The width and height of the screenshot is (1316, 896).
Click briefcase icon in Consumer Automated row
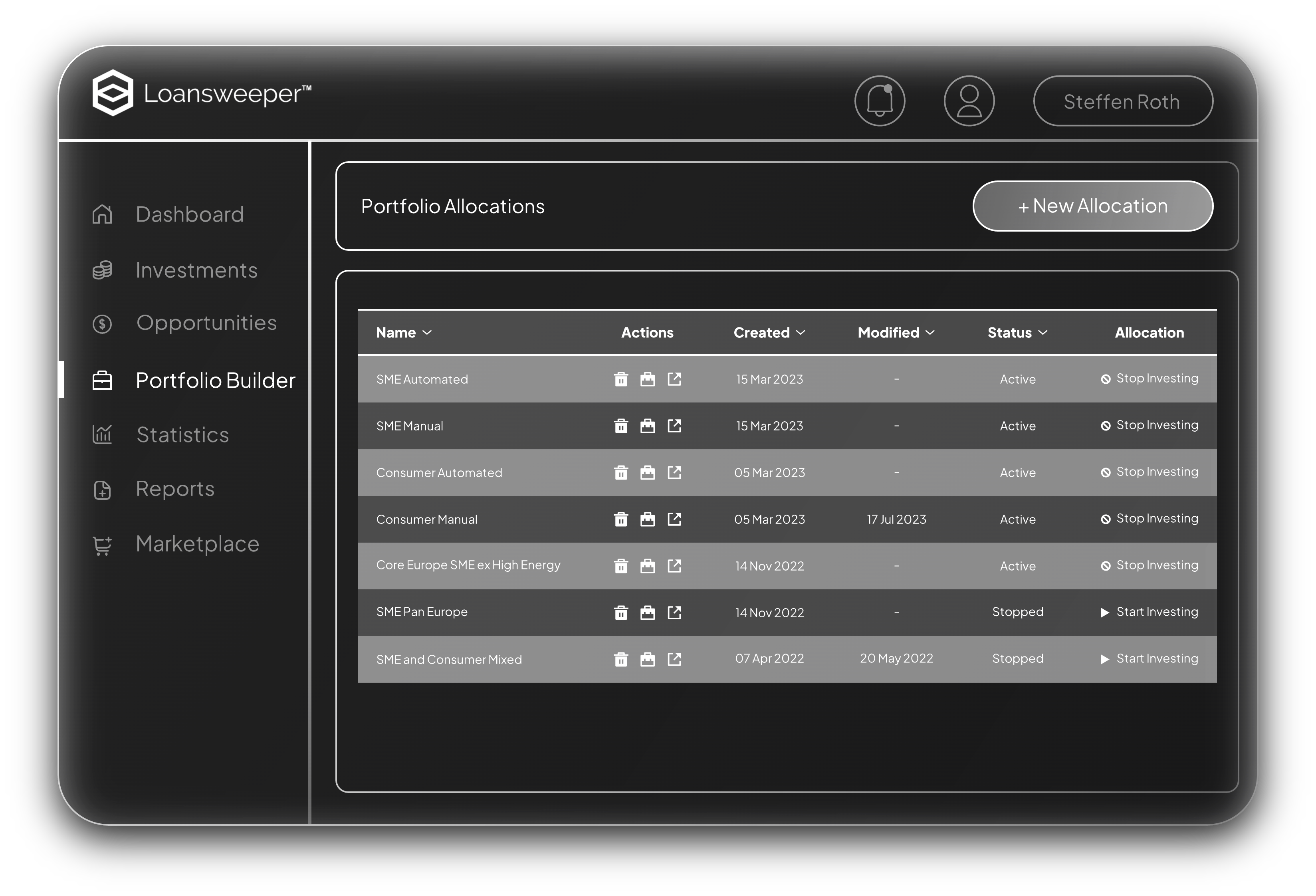tap(647, 472)
